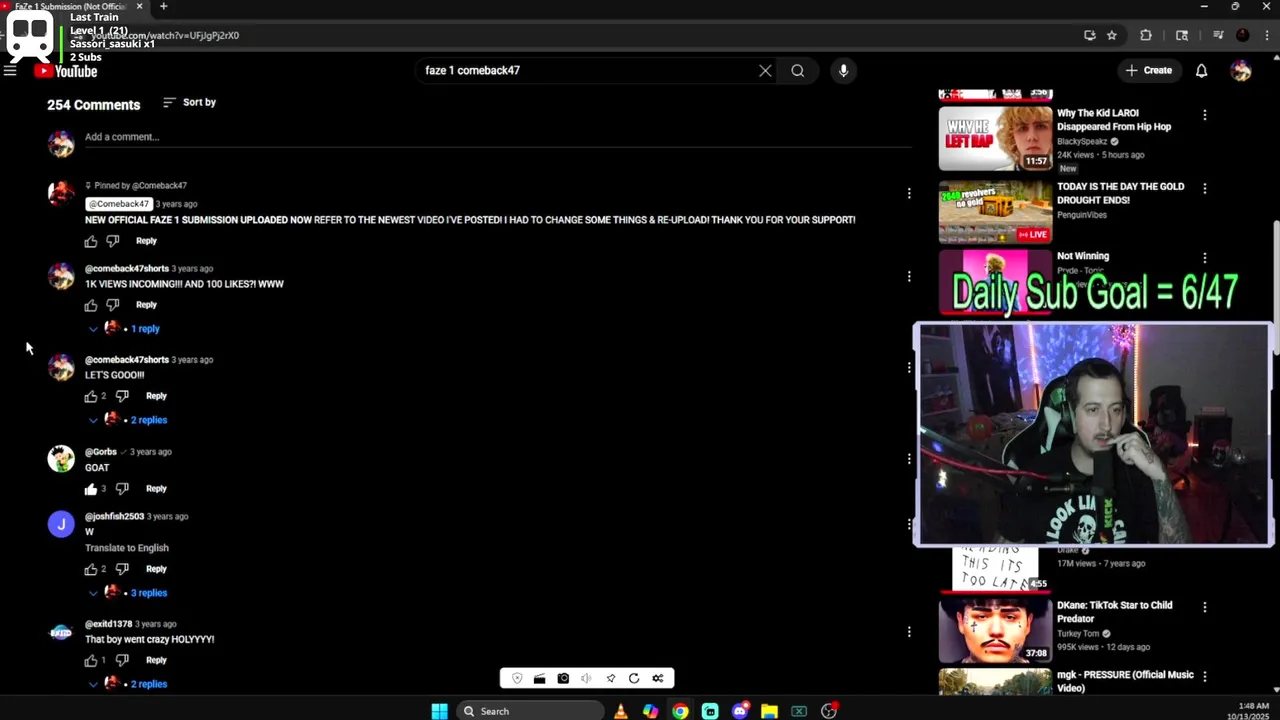Open YouTube notifications bell
1280x720 pixels.
point(1201,71)
